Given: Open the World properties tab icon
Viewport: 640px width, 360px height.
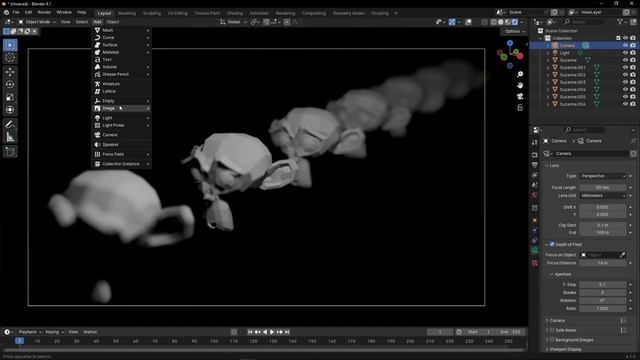Looking at the screenshot, I should [535, 195].
